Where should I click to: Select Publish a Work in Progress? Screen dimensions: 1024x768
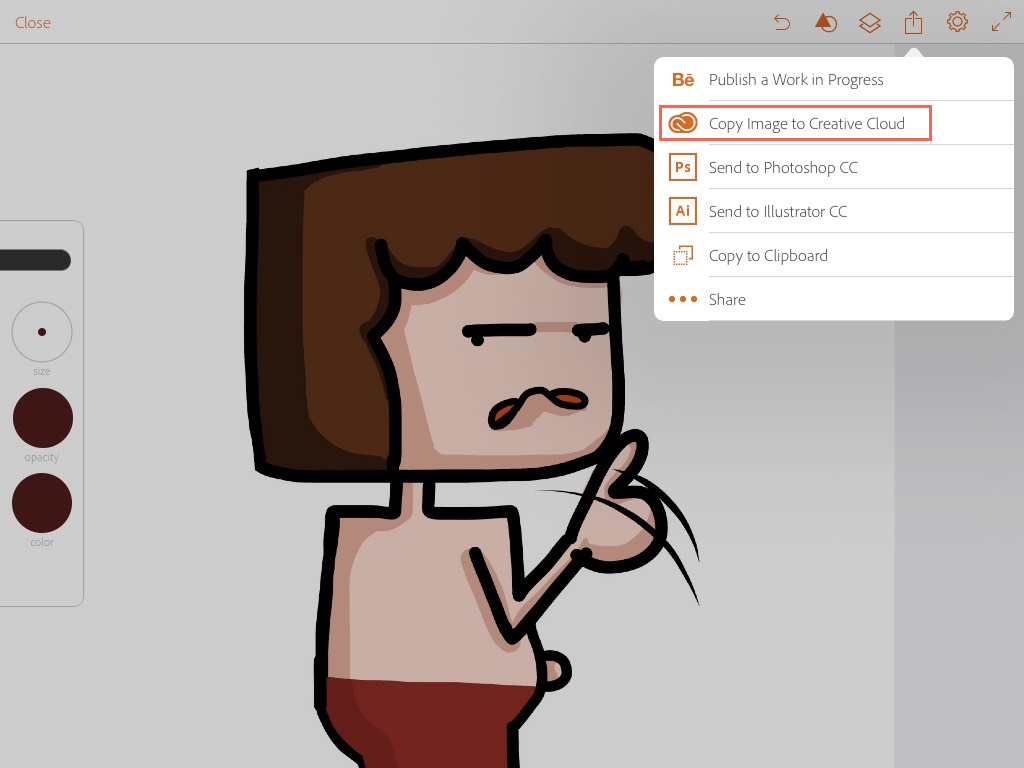834,79
